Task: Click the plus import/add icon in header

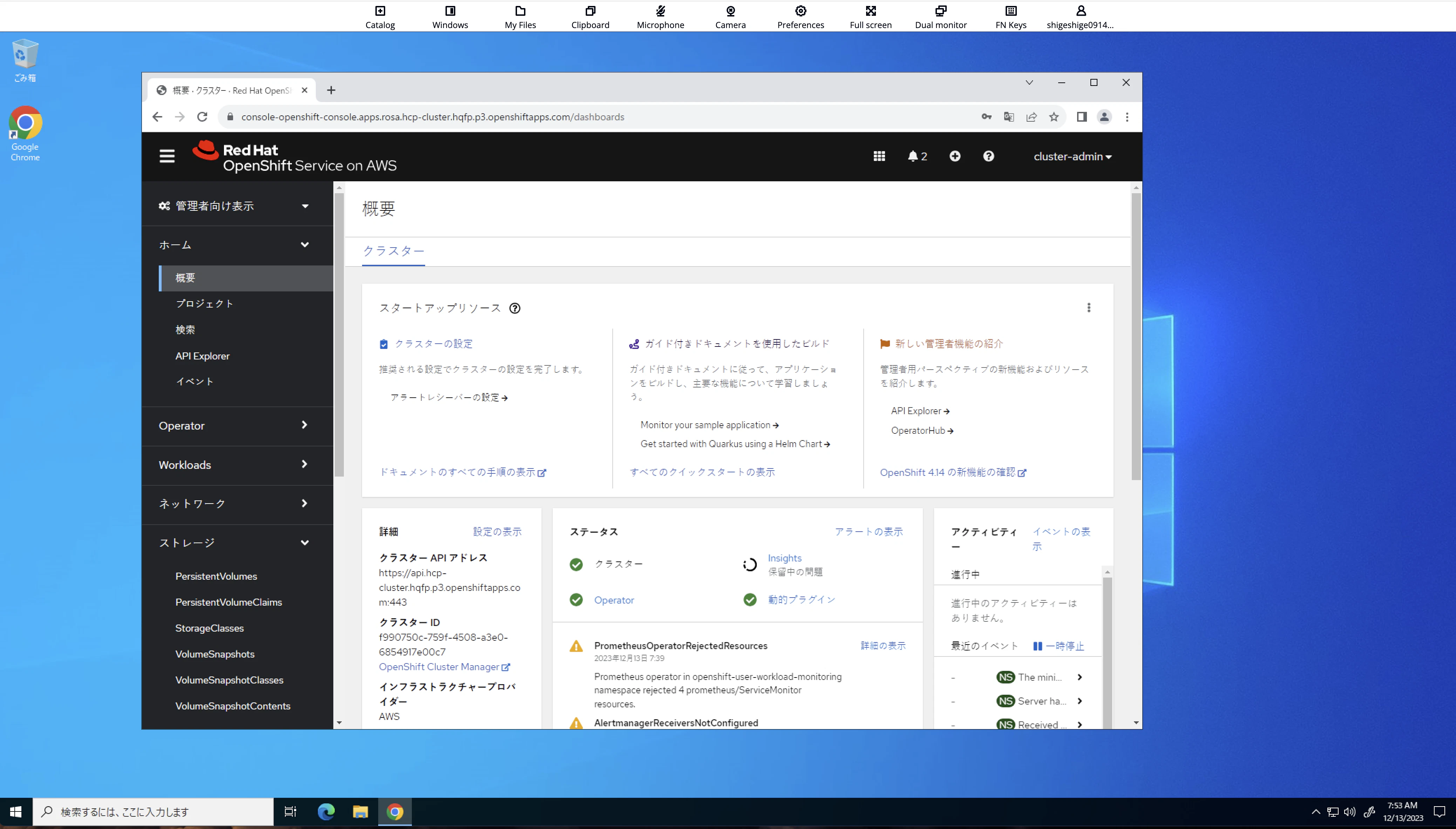Action: coord(955,156)
